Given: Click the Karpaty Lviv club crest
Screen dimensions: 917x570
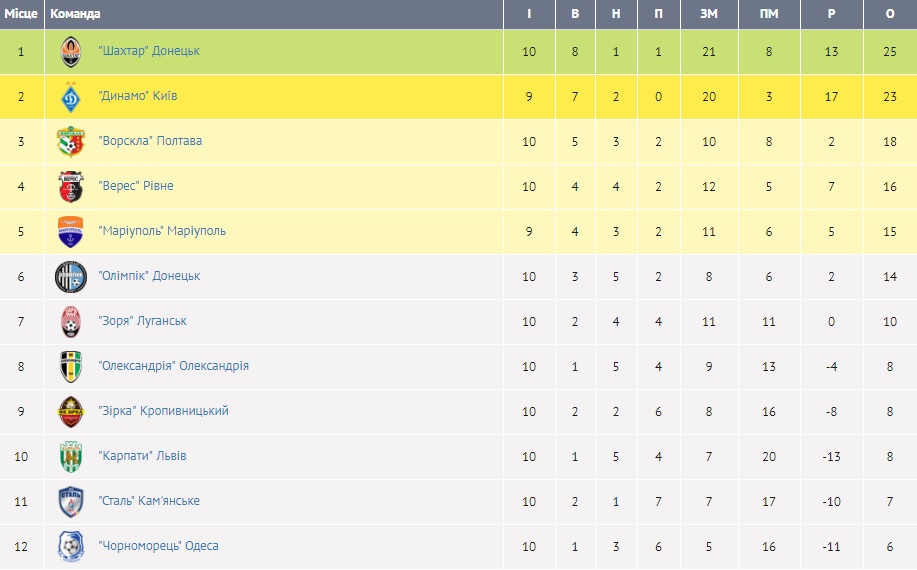Looking at the screenshot, I should pyautogui.click(x=71, y=456).
